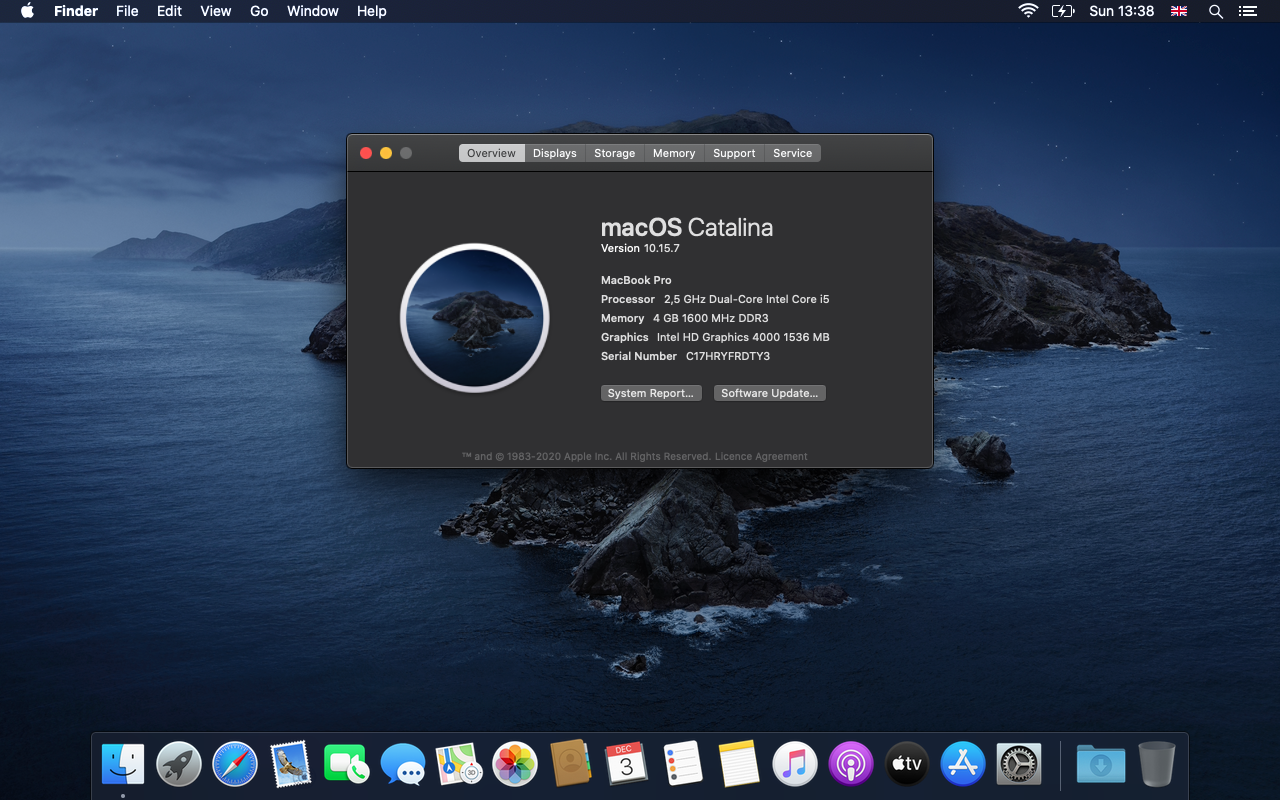Screen dimensions: 1280x800
Task: Open the battery status menu
Action: [x=1062, y=11]
